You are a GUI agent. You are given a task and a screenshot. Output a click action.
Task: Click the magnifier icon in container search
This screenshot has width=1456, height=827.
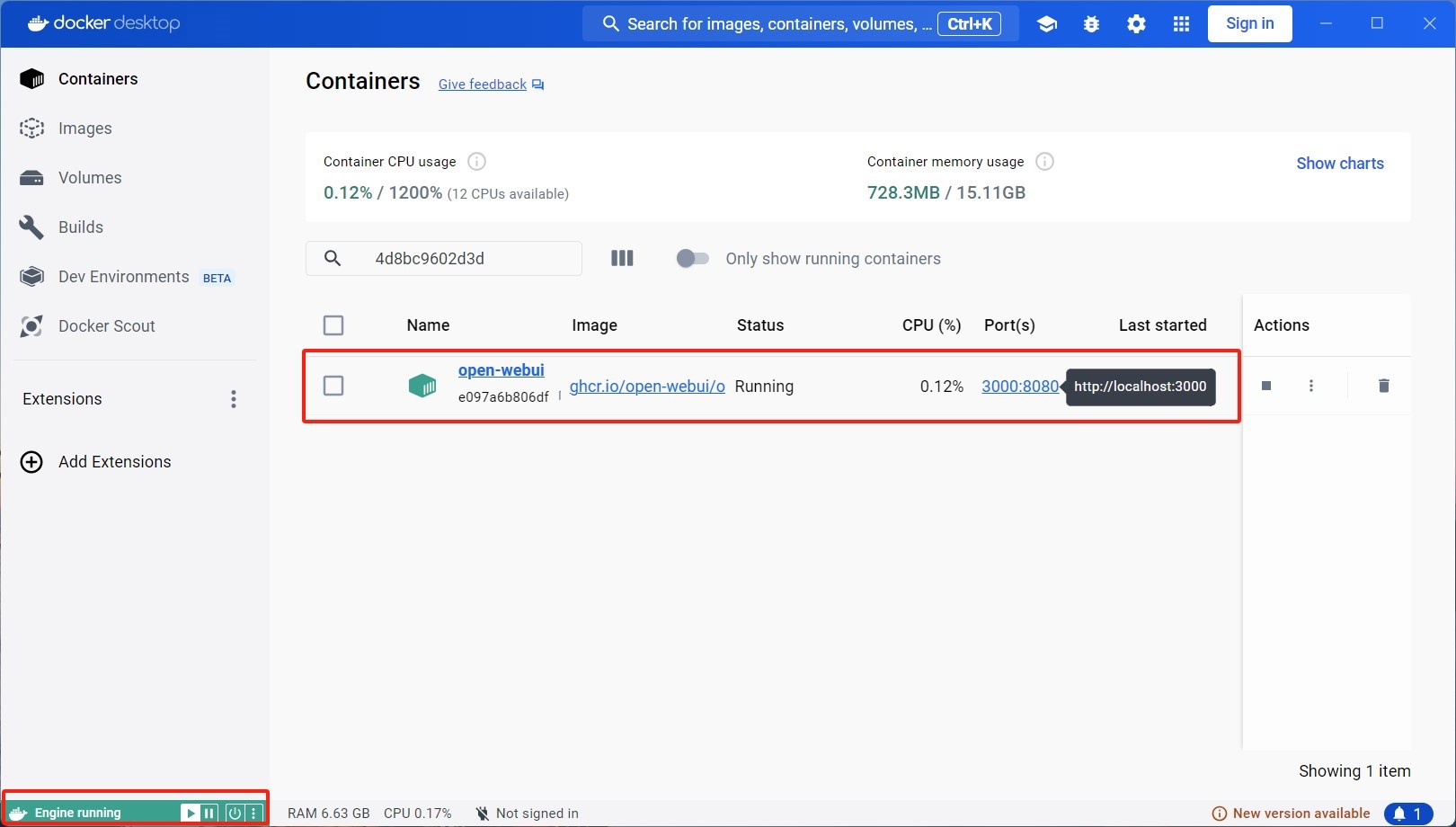pos(333,259)
